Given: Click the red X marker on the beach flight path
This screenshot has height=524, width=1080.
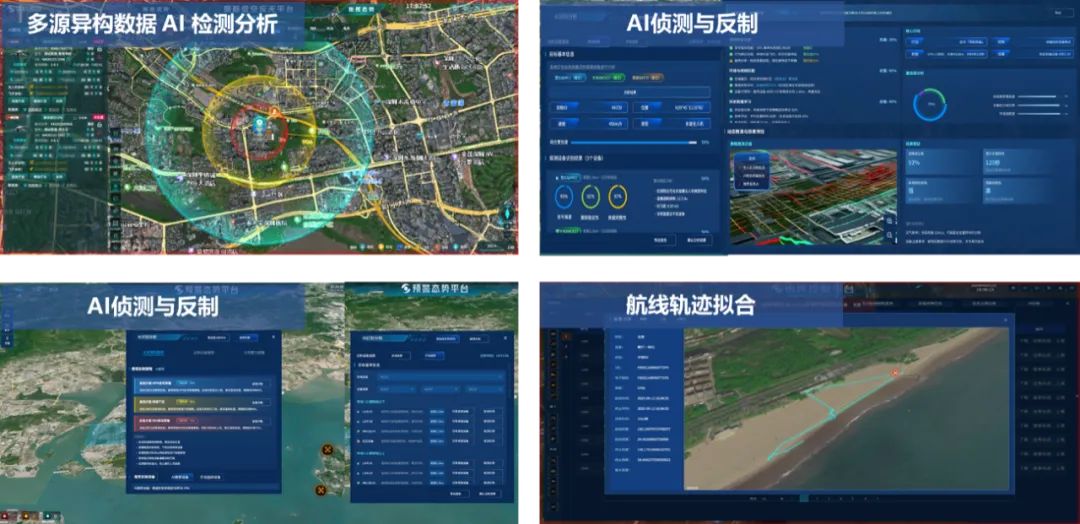Looking at the screenshot, I should (x=895, y=372).
